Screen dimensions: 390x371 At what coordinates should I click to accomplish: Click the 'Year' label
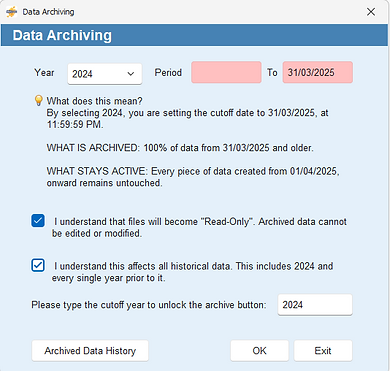(44, 72)
